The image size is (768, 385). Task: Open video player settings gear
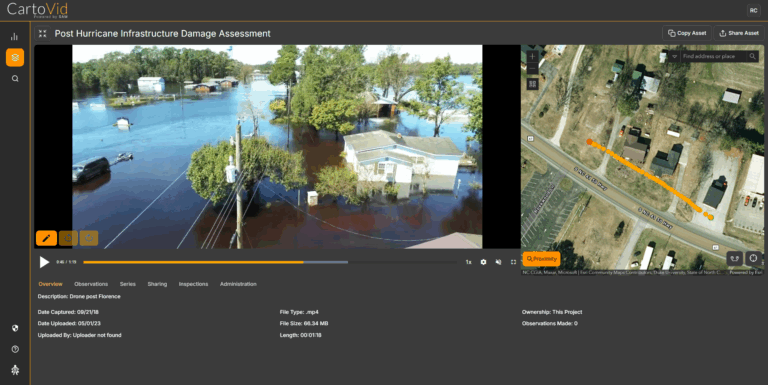pos(483,262)
